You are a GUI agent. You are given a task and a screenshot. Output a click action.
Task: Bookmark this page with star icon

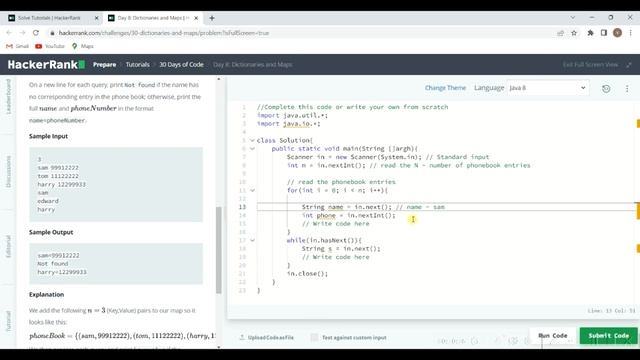[574, 33]
